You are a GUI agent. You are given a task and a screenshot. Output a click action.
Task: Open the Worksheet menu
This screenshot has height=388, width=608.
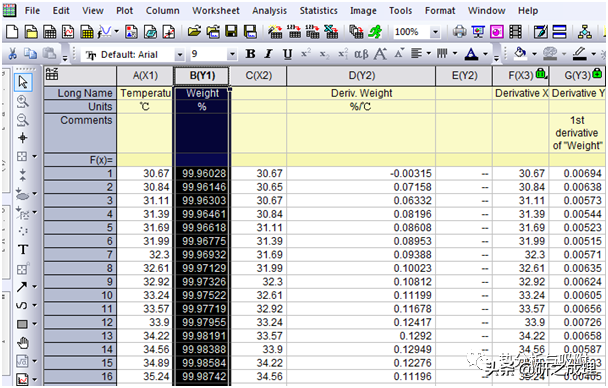click(216, 10)
